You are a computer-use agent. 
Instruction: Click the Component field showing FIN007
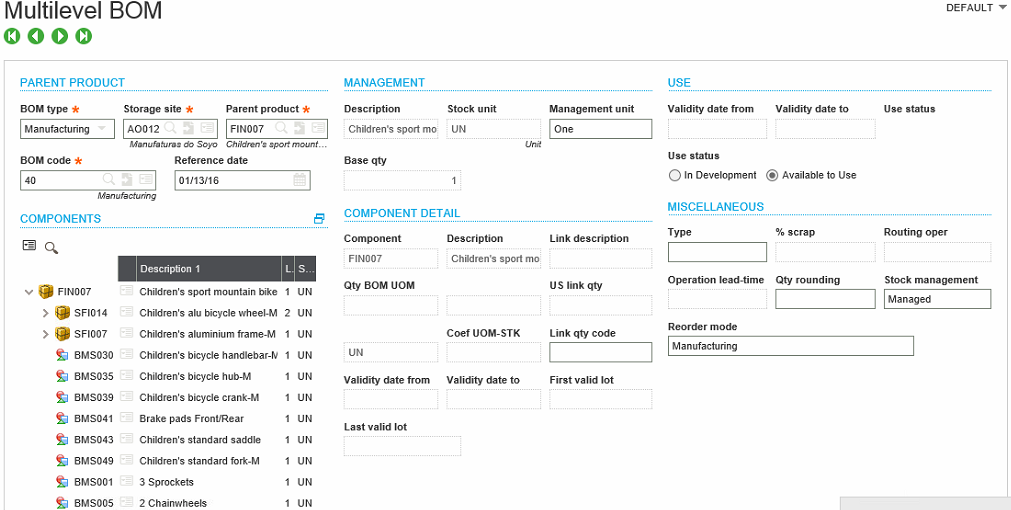(391, 259)
